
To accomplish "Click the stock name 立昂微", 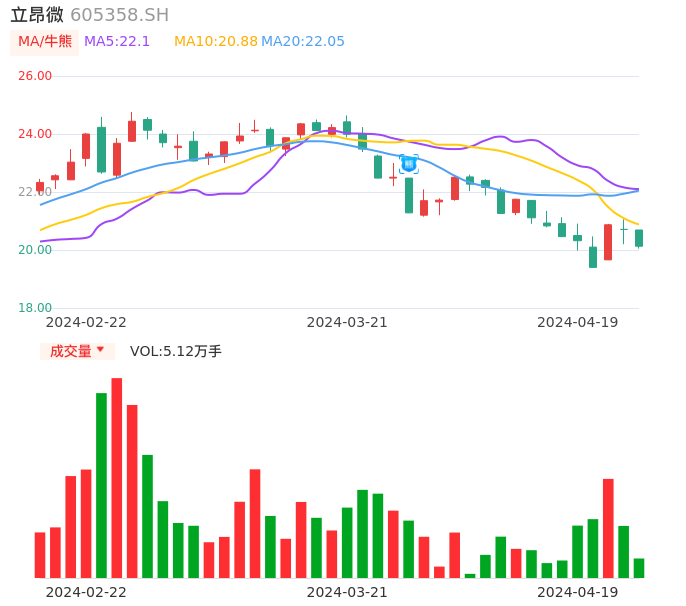I will 37,15.
